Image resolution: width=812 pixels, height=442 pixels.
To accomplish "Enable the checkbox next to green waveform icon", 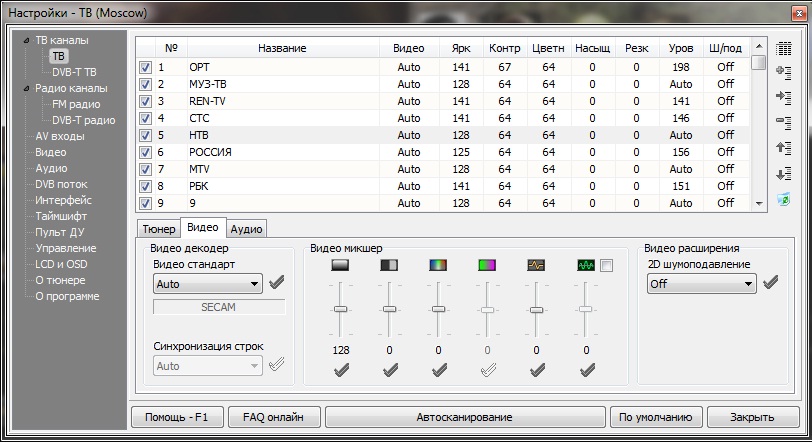I will (x=607, y=265).
